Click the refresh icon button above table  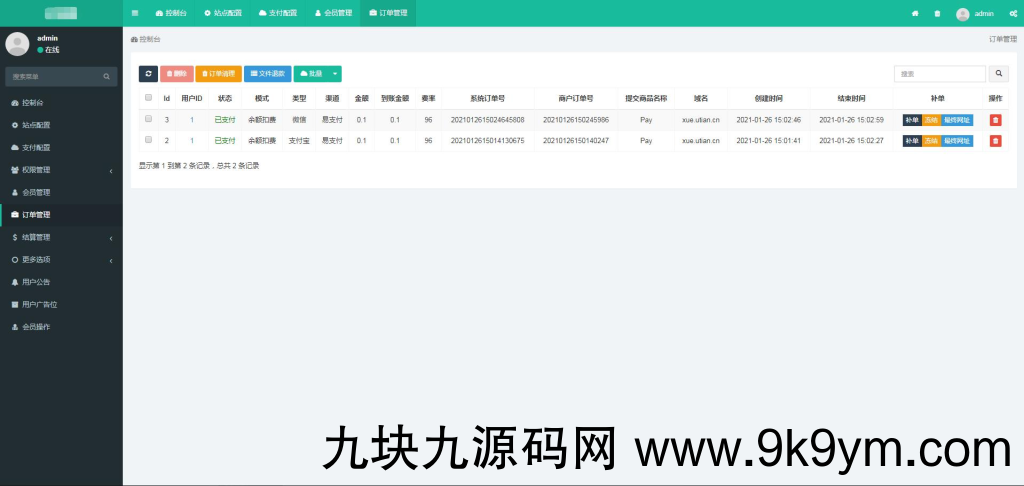tap(148, 74)
